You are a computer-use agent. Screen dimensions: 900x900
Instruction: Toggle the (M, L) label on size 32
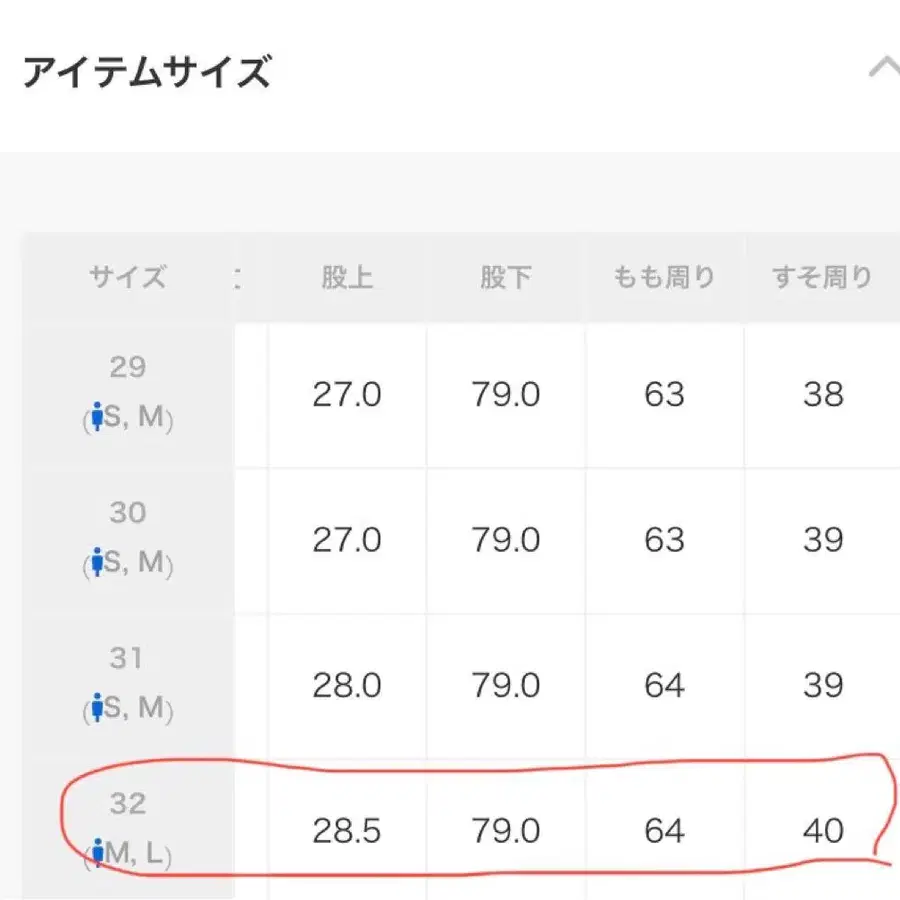[x=128, y=854]
